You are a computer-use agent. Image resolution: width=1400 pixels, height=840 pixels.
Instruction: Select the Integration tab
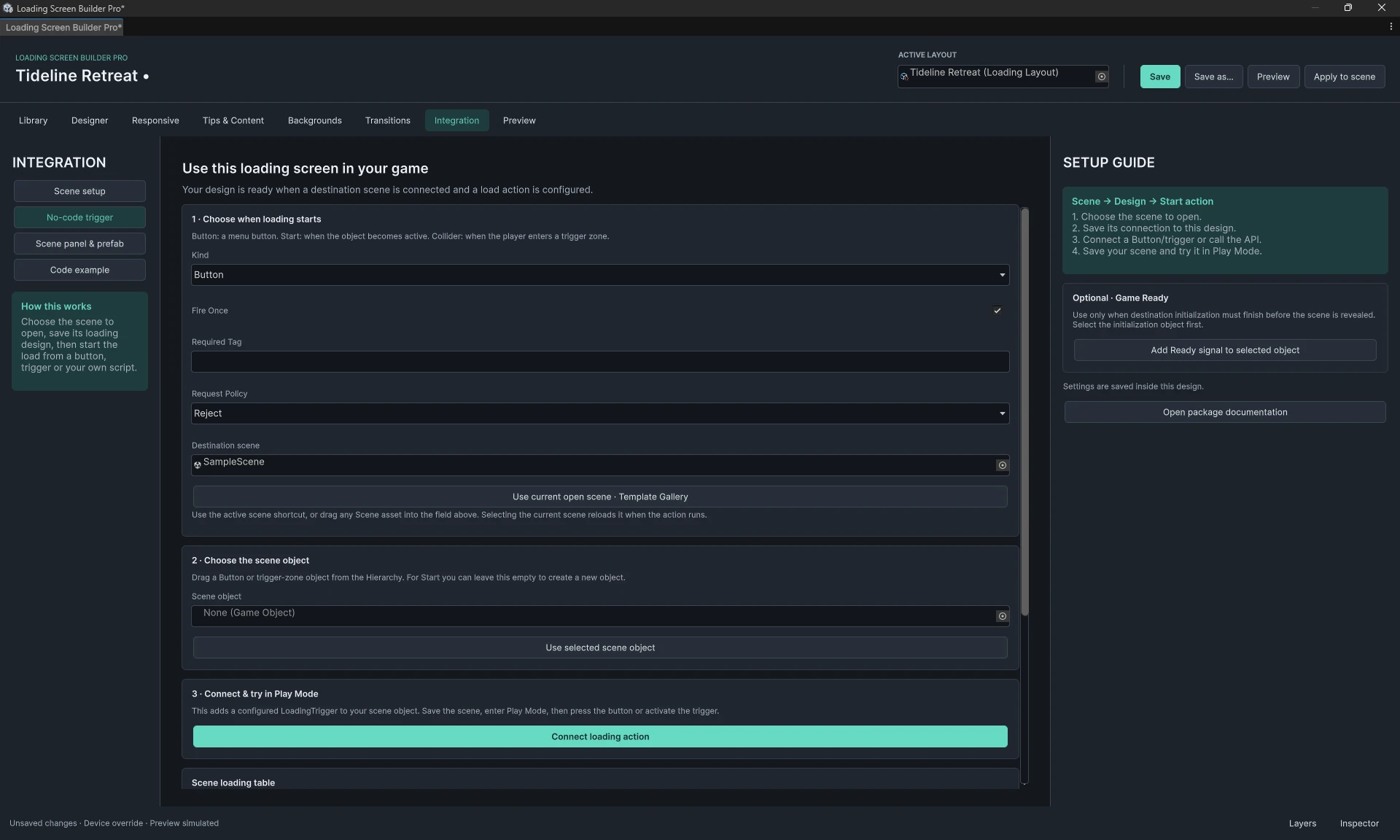457,120
